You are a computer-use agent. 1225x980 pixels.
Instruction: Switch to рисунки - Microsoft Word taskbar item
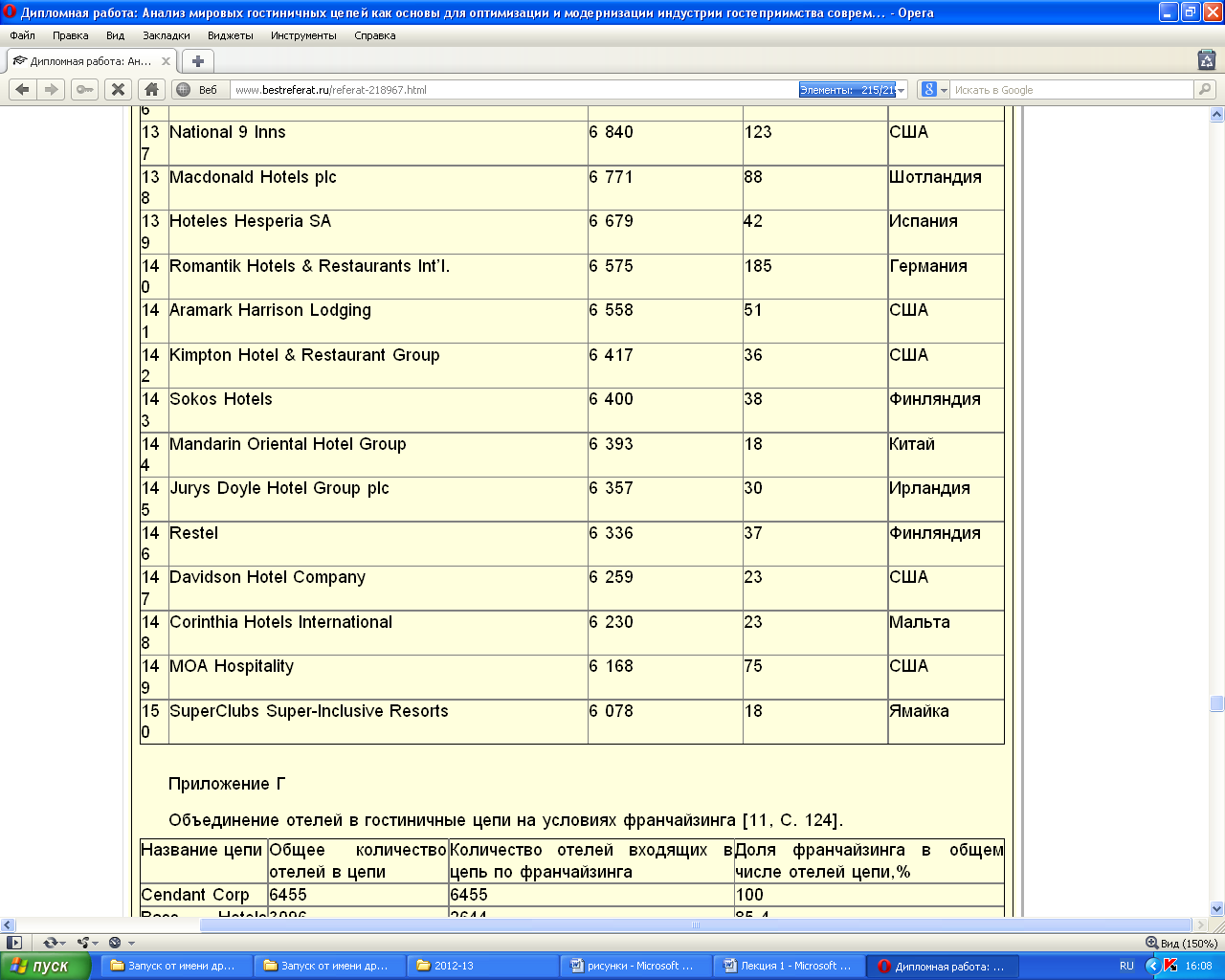[x=635, y=966]
